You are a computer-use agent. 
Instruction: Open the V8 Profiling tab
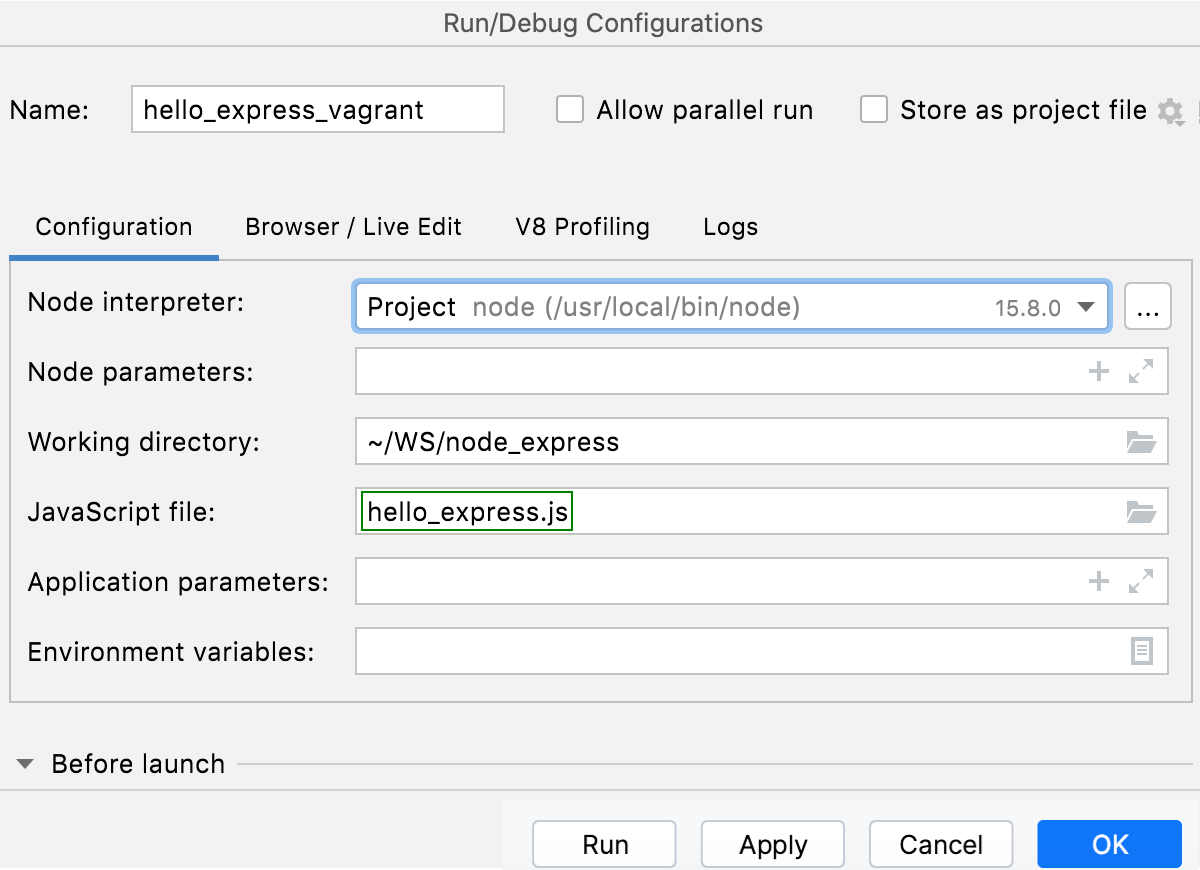[582, 227]
